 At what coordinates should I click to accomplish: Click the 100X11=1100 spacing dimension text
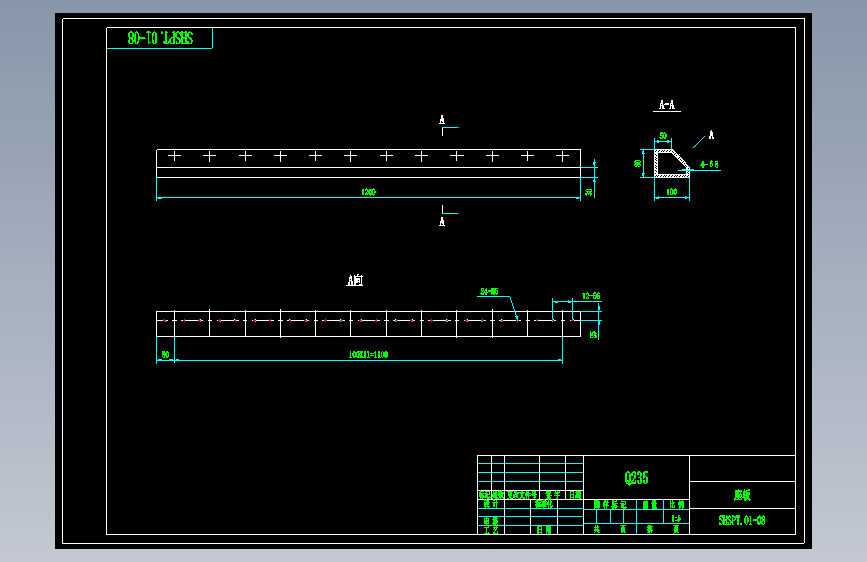point(368,355)
